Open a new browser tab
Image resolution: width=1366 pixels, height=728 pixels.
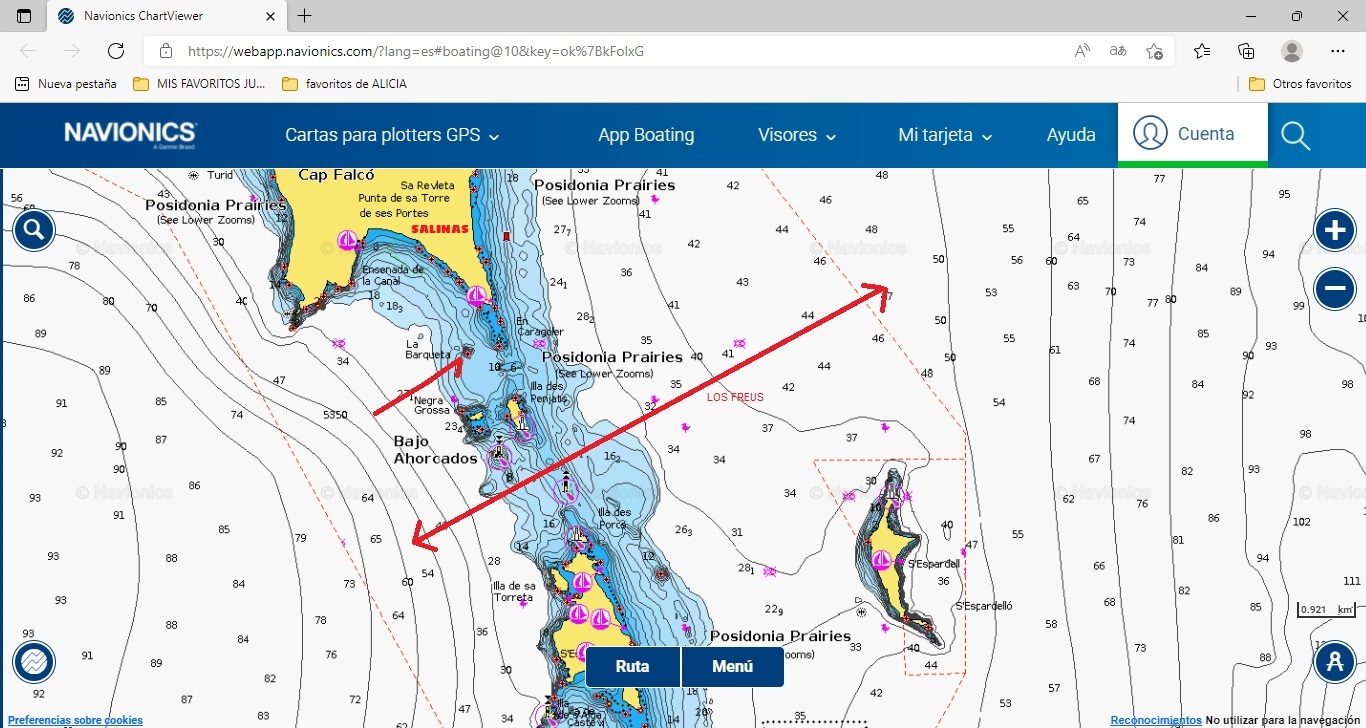[305, 16]
